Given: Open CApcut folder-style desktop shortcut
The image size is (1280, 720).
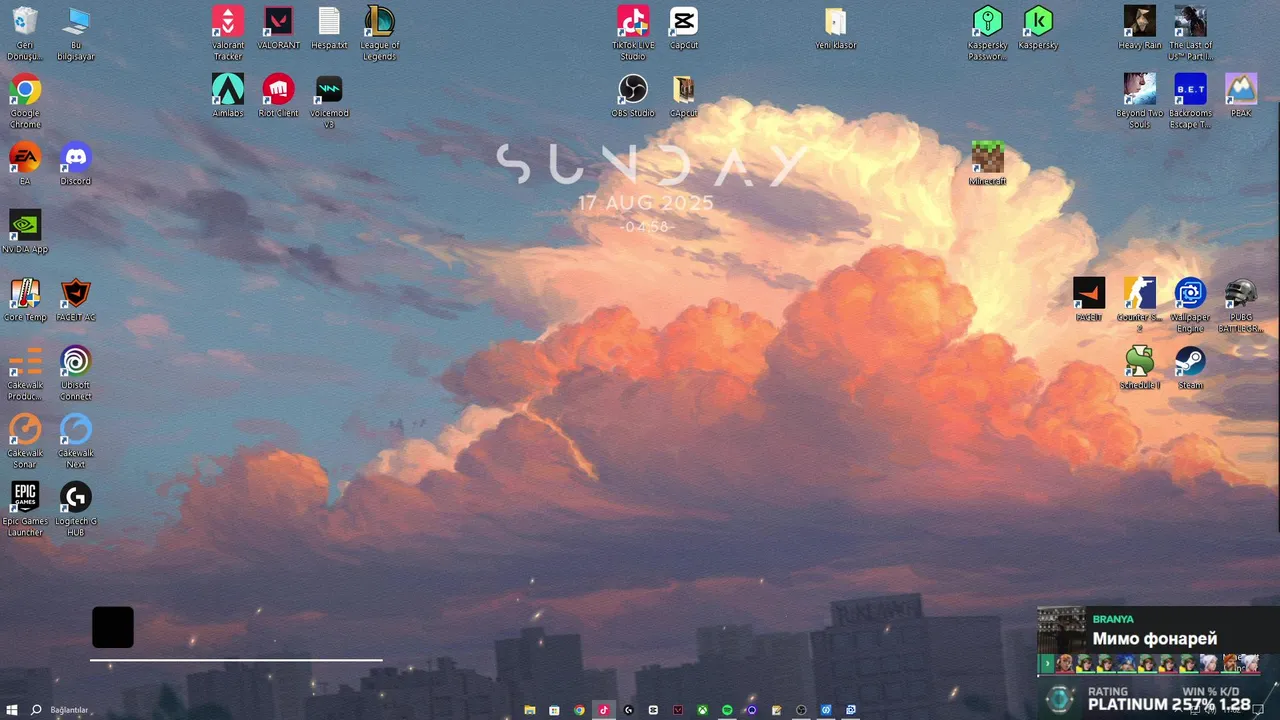Looking at the screenshot, I should coord(684,95).
